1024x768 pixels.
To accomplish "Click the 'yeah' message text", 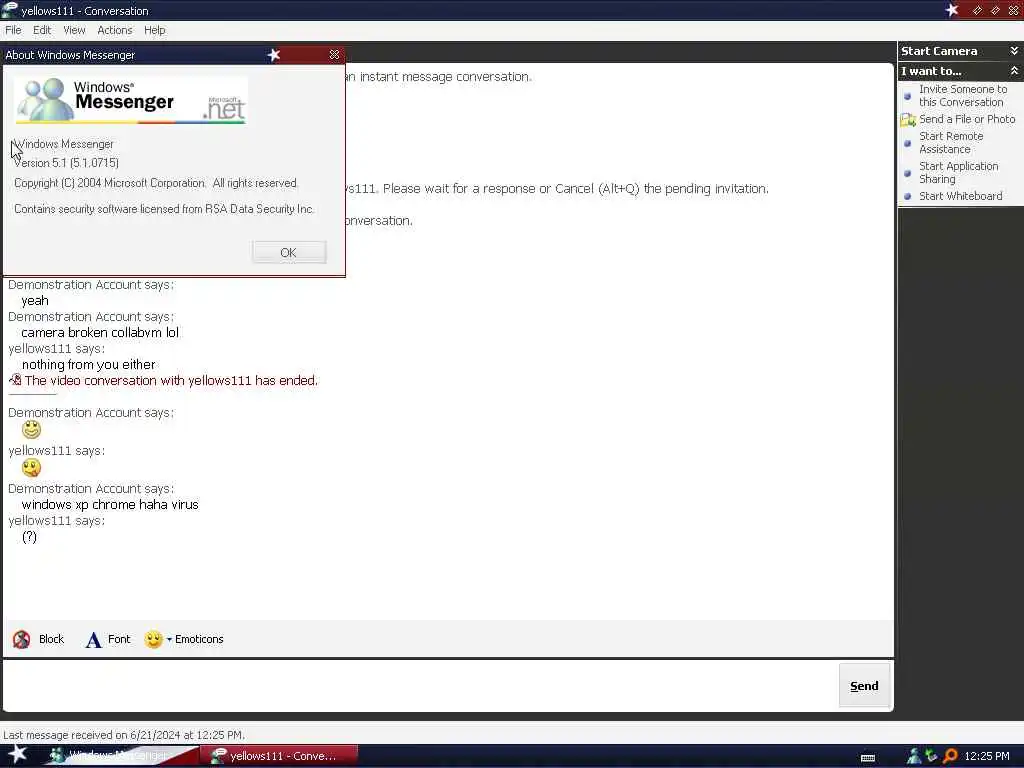I will (x=35, y=300).
